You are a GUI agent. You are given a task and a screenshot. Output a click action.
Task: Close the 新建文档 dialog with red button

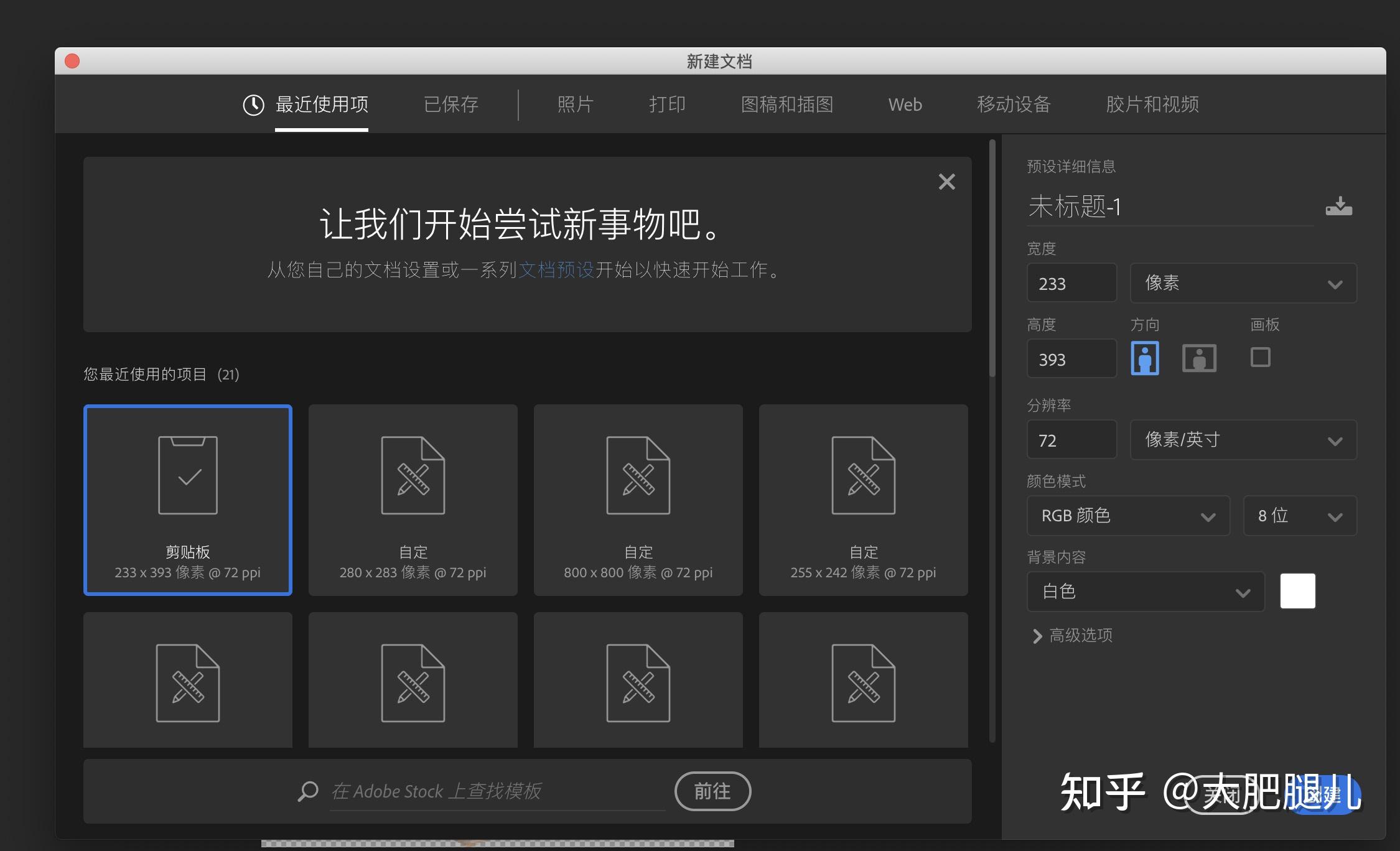coord(72,61)
